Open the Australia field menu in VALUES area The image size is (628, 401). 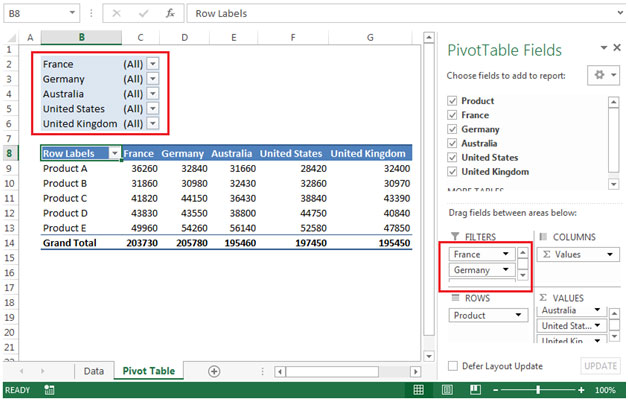pos(597,309)
